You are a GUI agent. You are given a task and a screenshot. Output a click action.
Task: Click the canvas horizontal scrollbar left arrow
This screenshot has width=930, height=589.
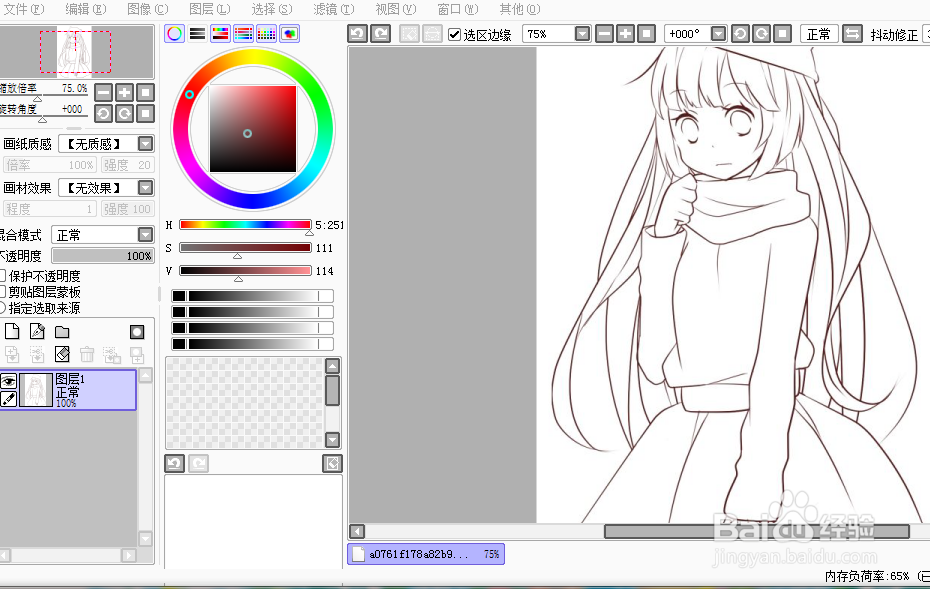pos(357,531)
